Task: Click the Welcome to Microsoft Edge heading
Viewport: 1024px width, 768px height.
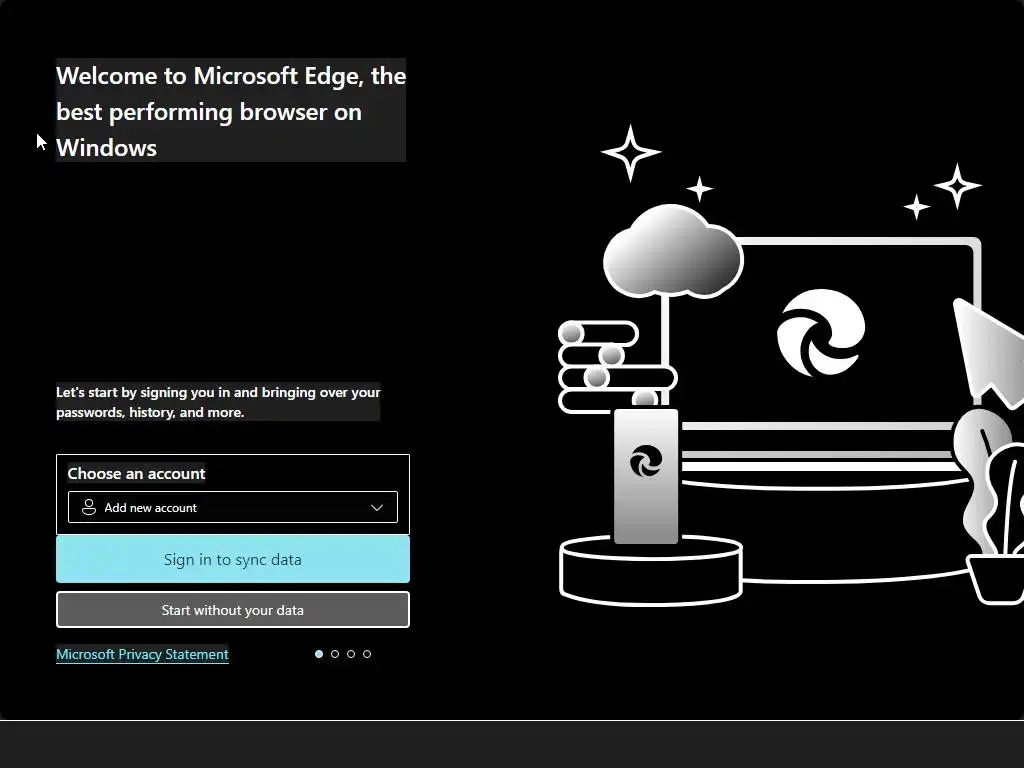Action: (x=231, y=111)
